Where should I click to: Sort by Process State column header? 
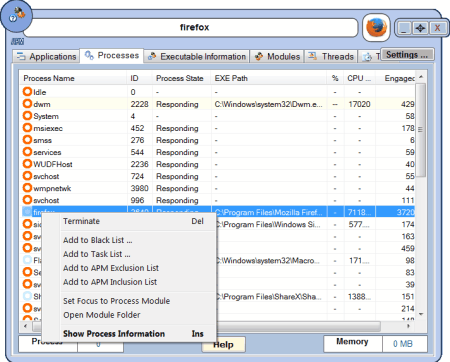click(x=182, y=78)
